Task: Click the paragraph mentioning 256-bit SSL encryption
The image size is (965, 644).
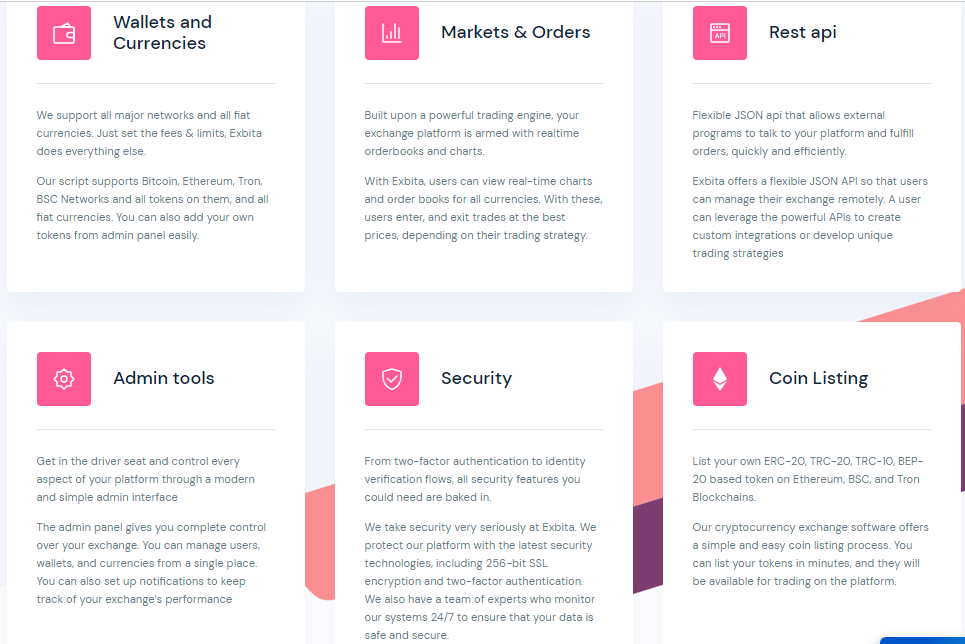Action: (x=481, y=581)
